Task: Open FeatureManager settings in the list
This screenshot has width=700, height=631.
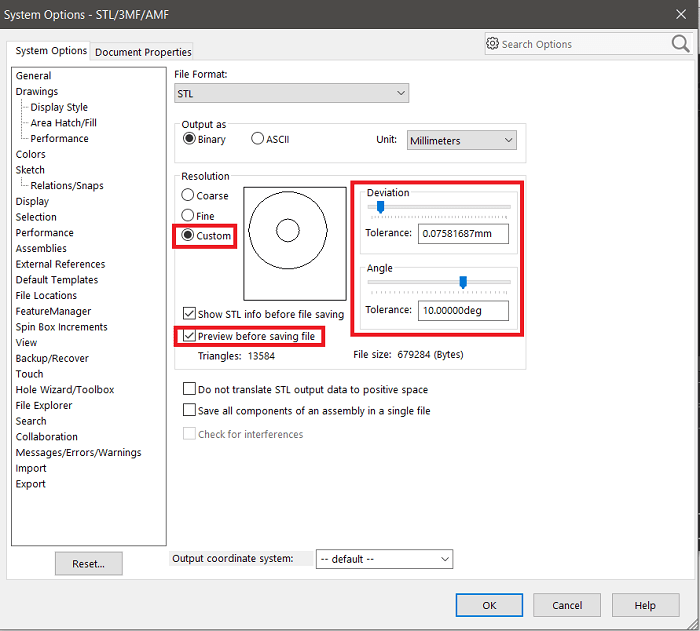Action: 53,311
